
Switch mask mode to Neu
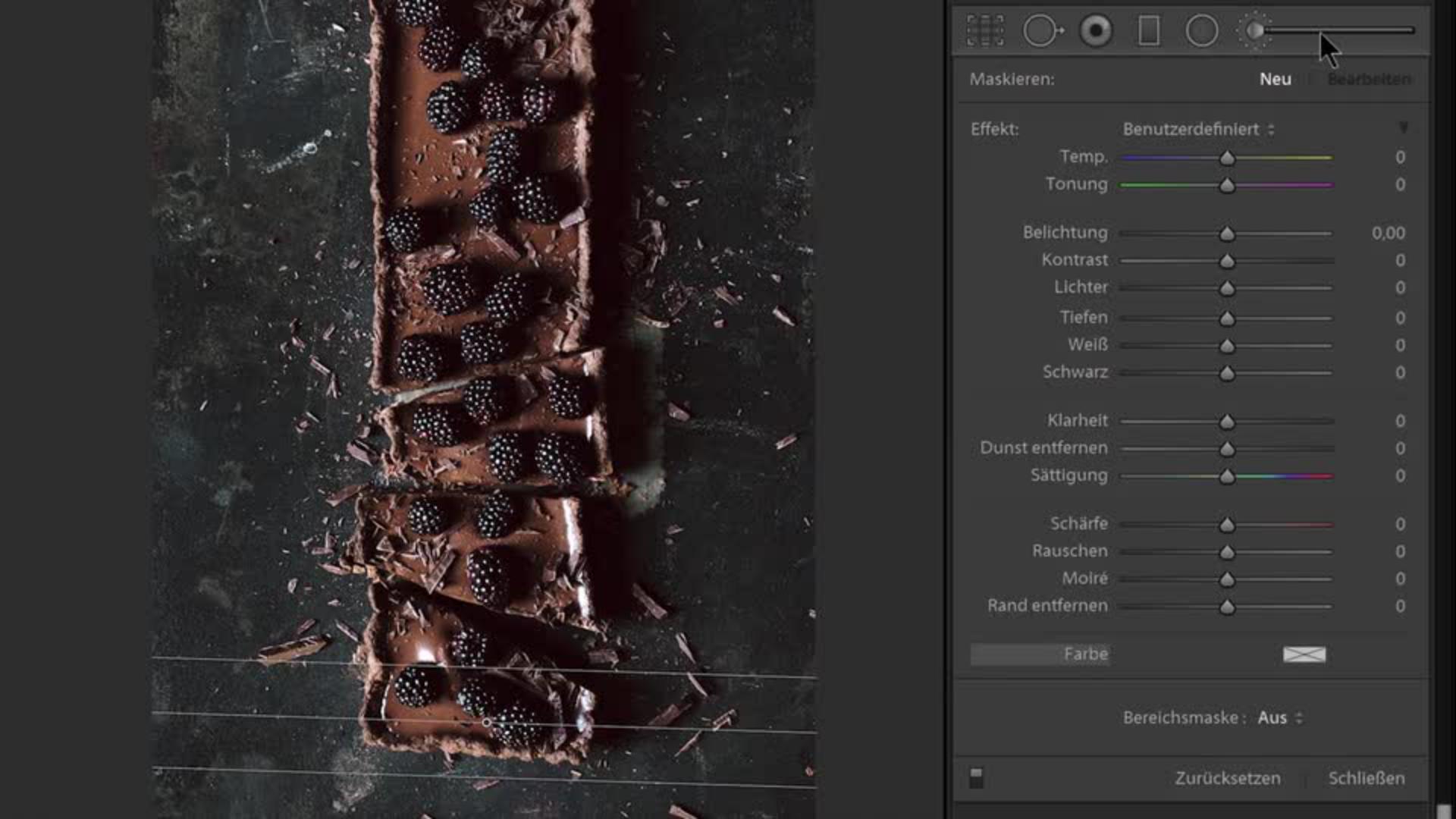(1275, 79)
